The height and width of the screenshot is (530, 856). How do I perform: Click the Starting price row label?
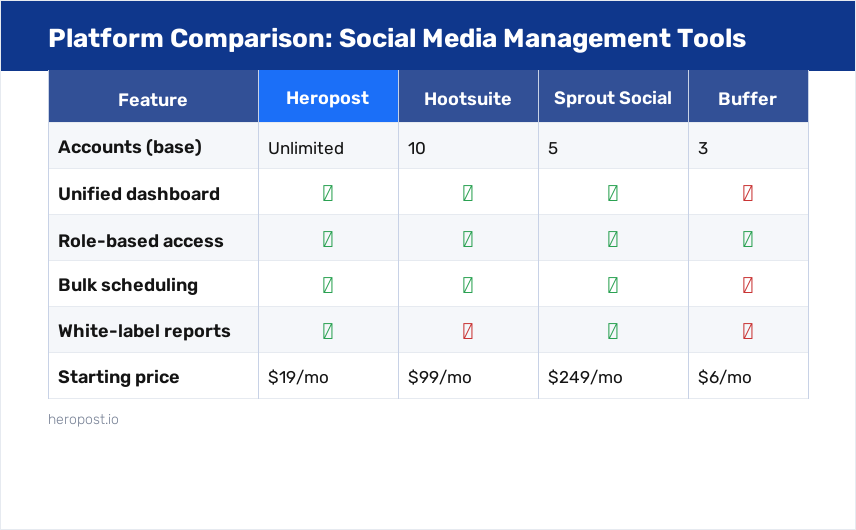pos(118,377)
